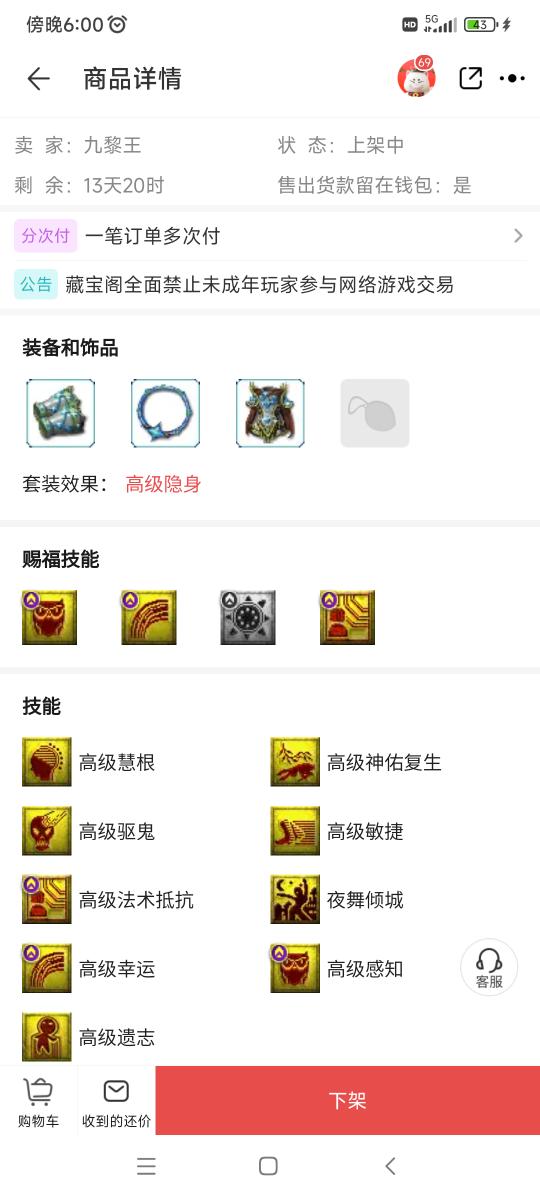The height and width of the screenshot is (1200, 540).
Task: Tap the 夜舞倾城 skill icon
Action: pos(295,900)
